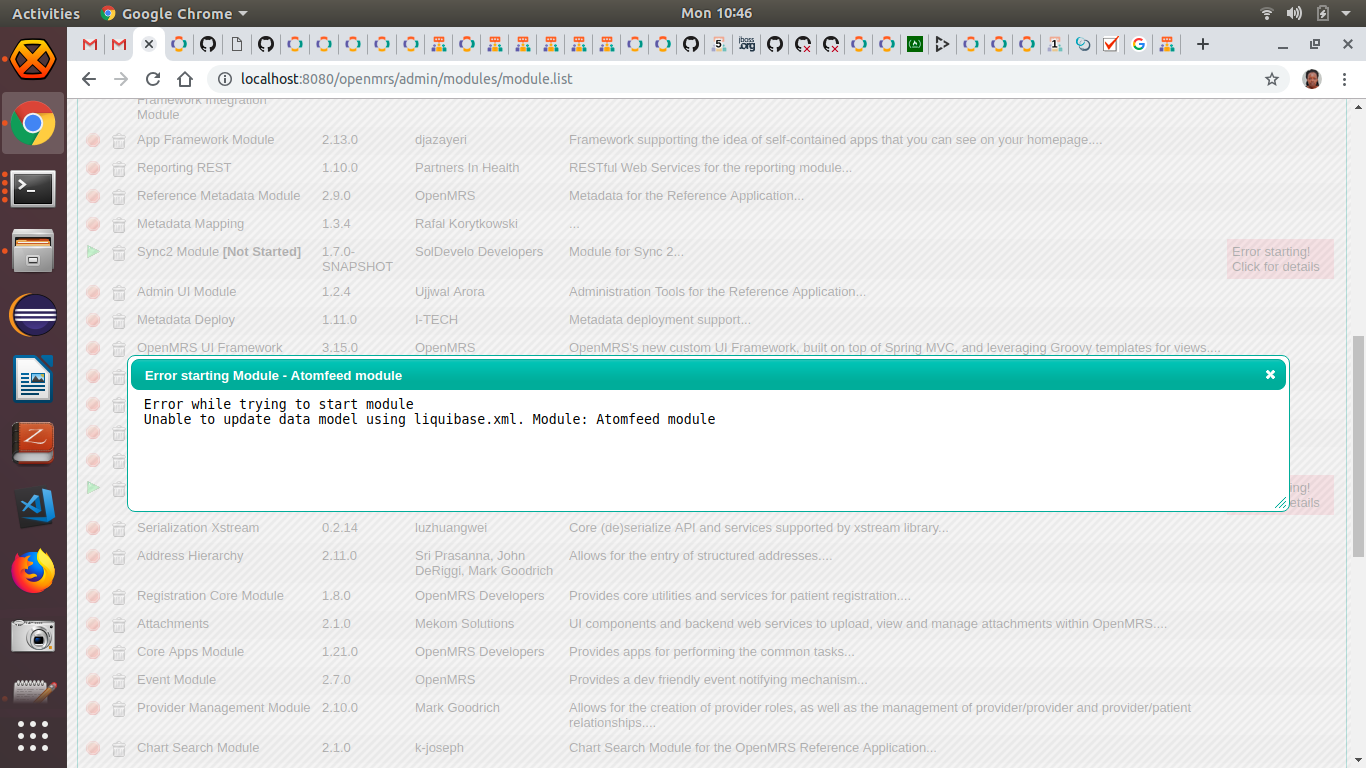Stop the Core Apps Module
Image resolution: width=1366 pixels, height=768 pixels.
point(93,653)
